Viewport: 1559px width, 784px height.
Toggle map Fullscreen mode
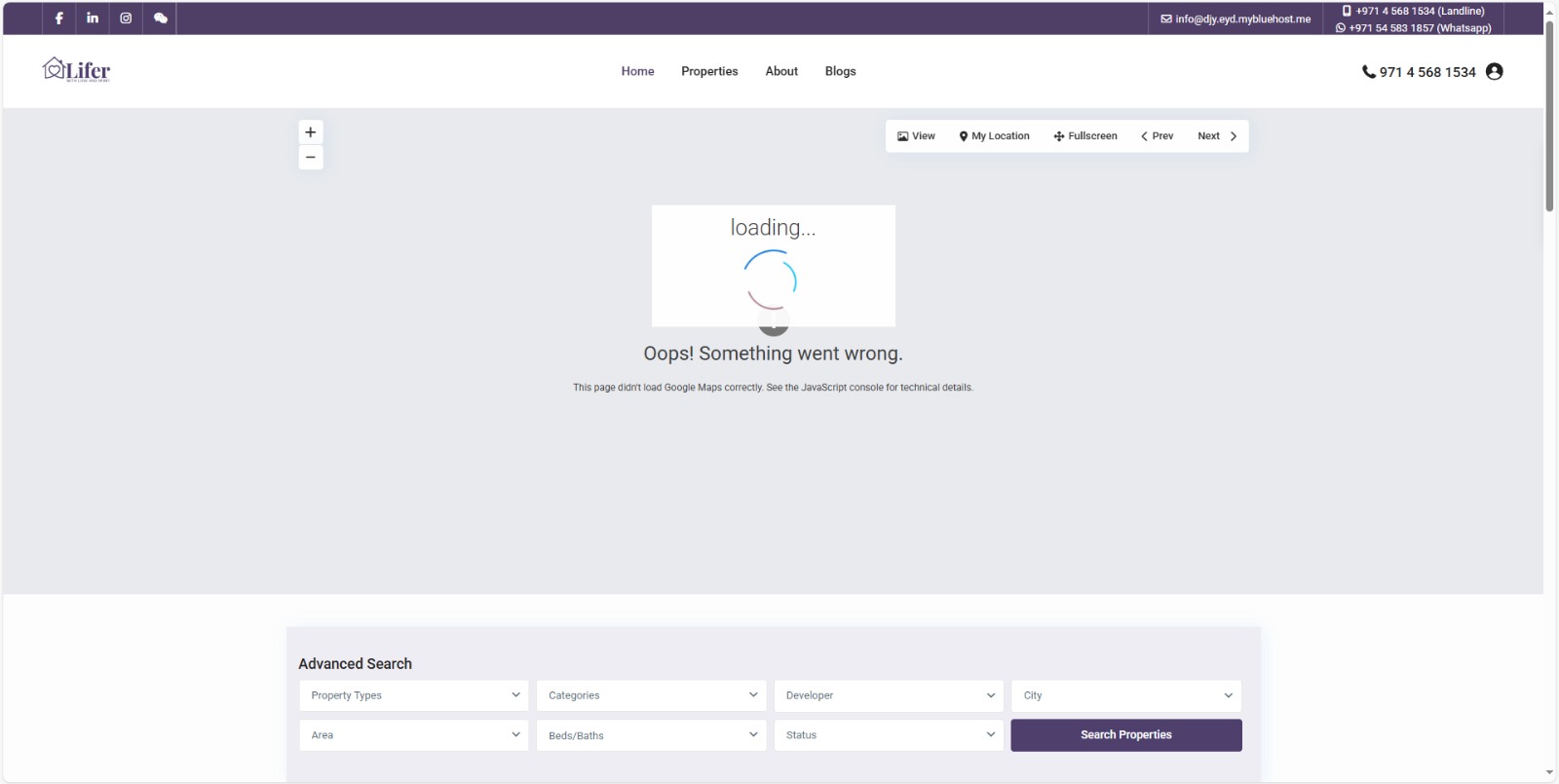(x=1085, y=136)
